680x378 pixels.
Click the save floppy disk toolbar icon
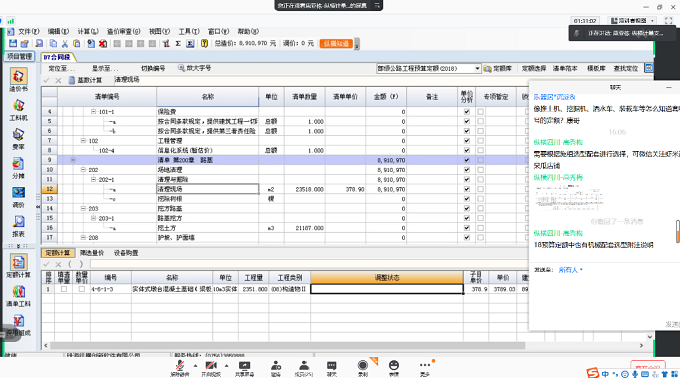[13, 43]
